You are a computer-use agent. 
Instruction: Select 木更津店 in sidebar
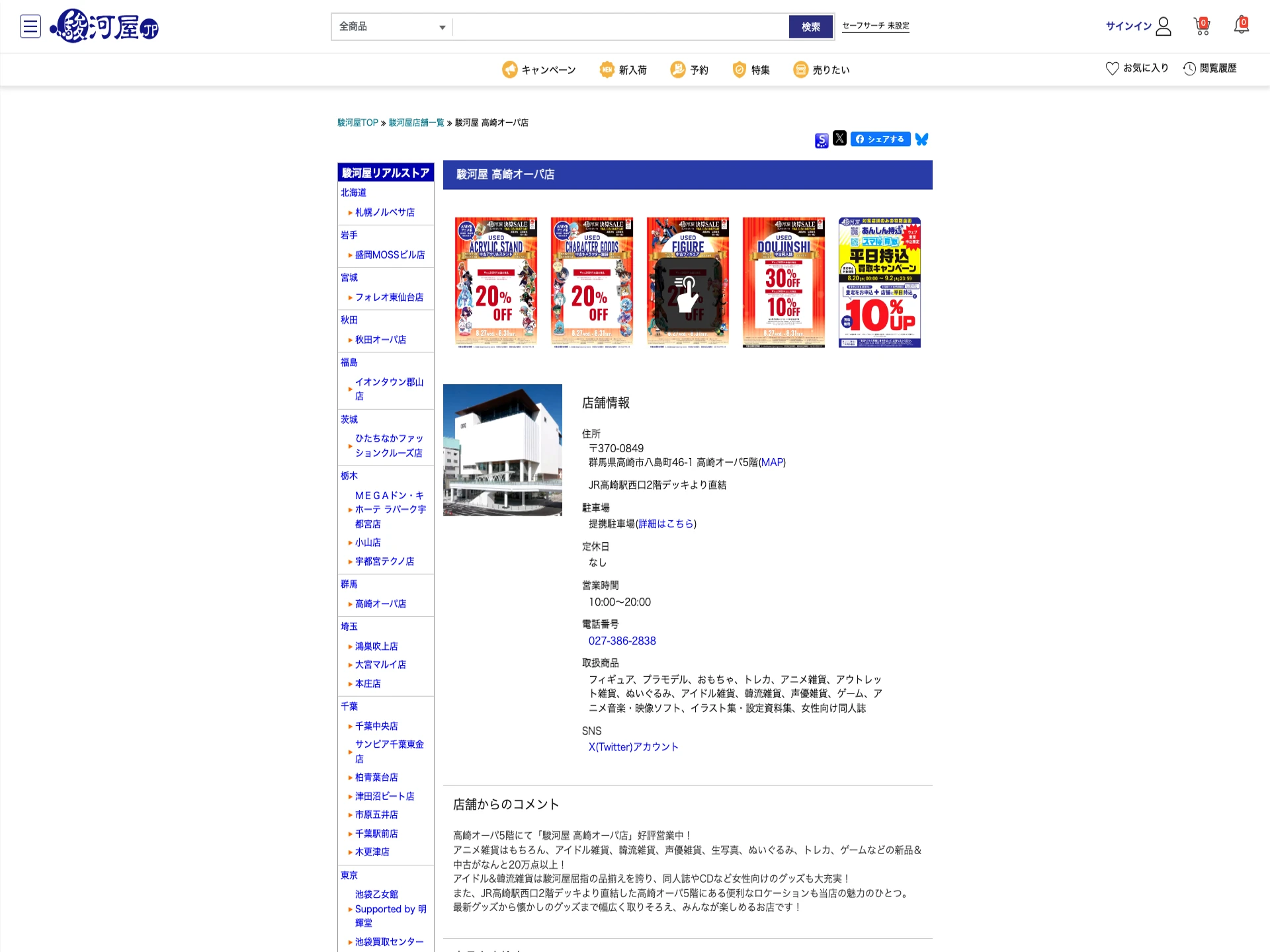pyautogui.click(x=372, y=852)
